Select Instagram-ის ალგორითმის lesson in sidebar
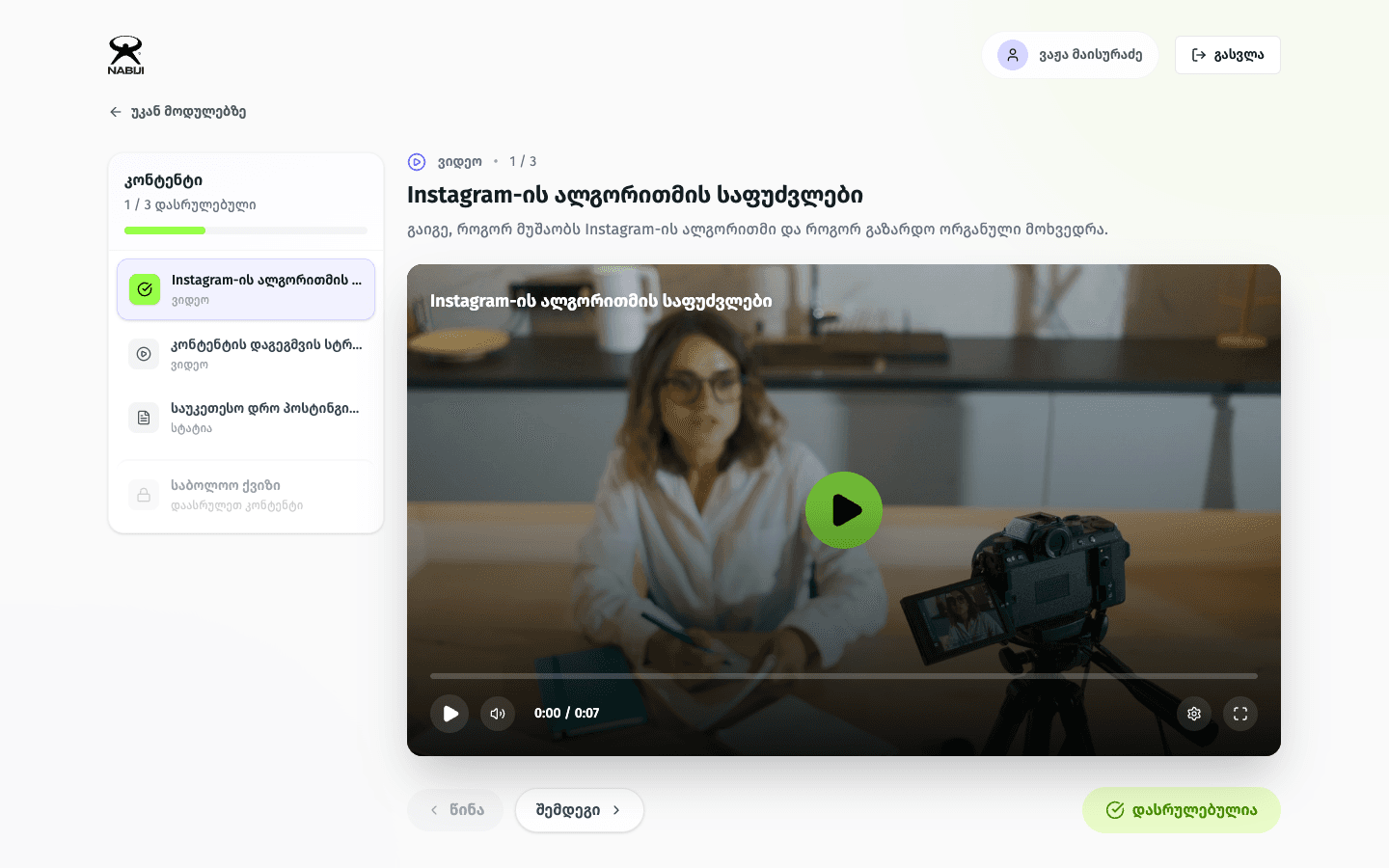This screenshot has height=868, width=1389. click(x=246, y=289)
